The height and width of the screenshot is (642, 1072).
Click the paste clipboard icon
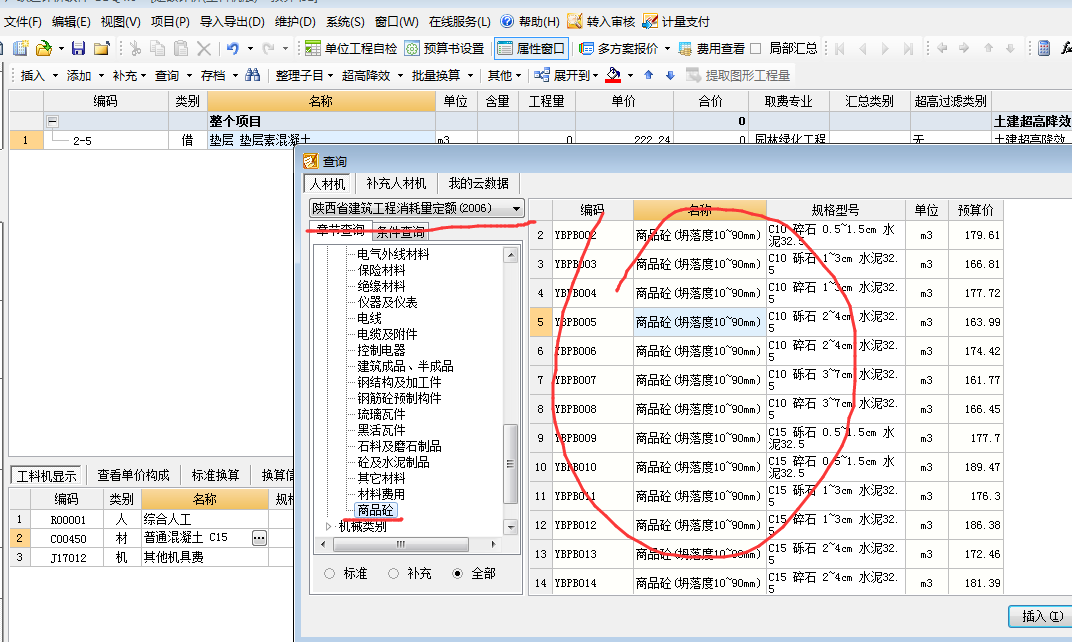[x=181, y=49]
